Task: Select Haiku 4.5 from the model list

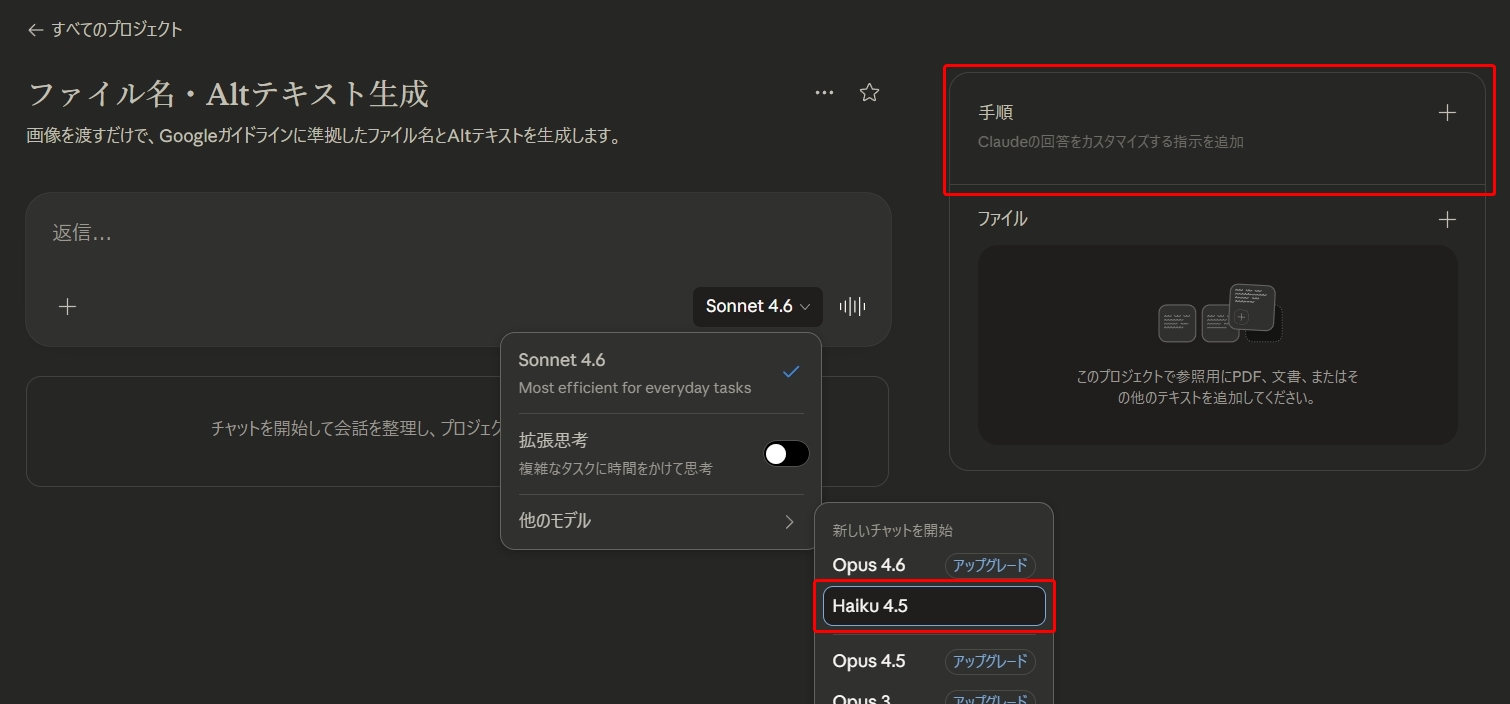Action: (x=871, y=605)
